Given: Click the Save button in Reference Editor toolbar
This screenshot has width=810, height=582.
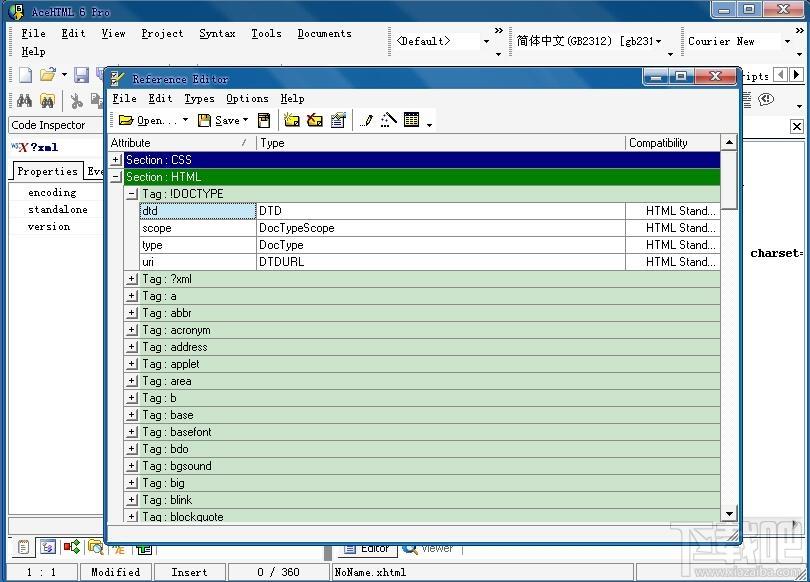Looking at the screenshot, I should tap(220, 120).
